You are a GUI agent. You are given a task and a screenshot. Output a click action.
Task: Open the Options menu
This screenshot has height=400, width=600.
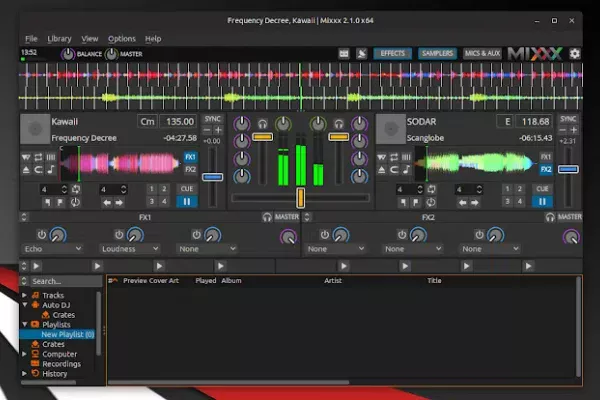click(122, 39)
